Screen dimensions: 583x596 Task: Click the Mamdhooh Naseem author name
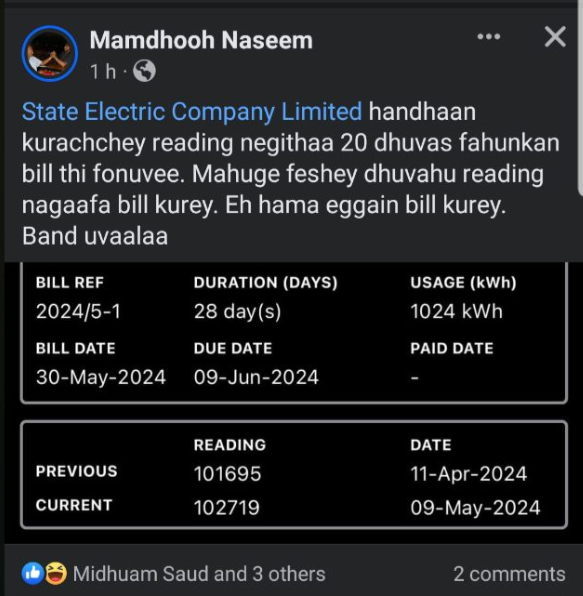pyautogui.click(x=201, y=40)
